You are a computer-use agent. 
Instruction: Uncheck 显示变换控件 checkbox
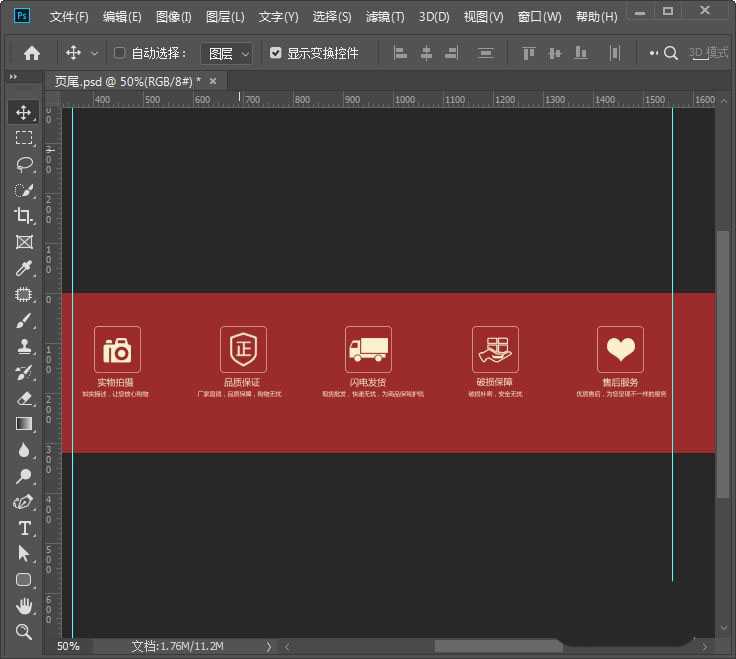[x=276, y=53]
